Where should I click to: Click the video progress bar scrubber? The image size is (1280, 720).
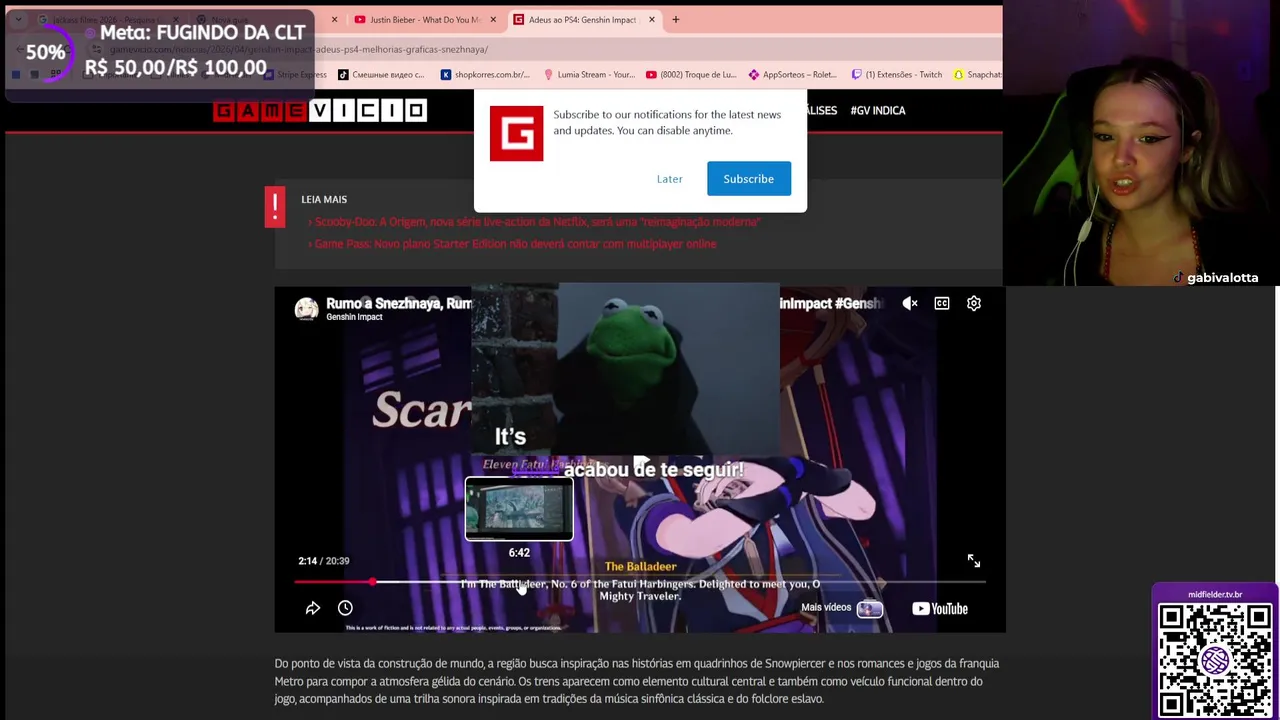[x=373, y=581]
